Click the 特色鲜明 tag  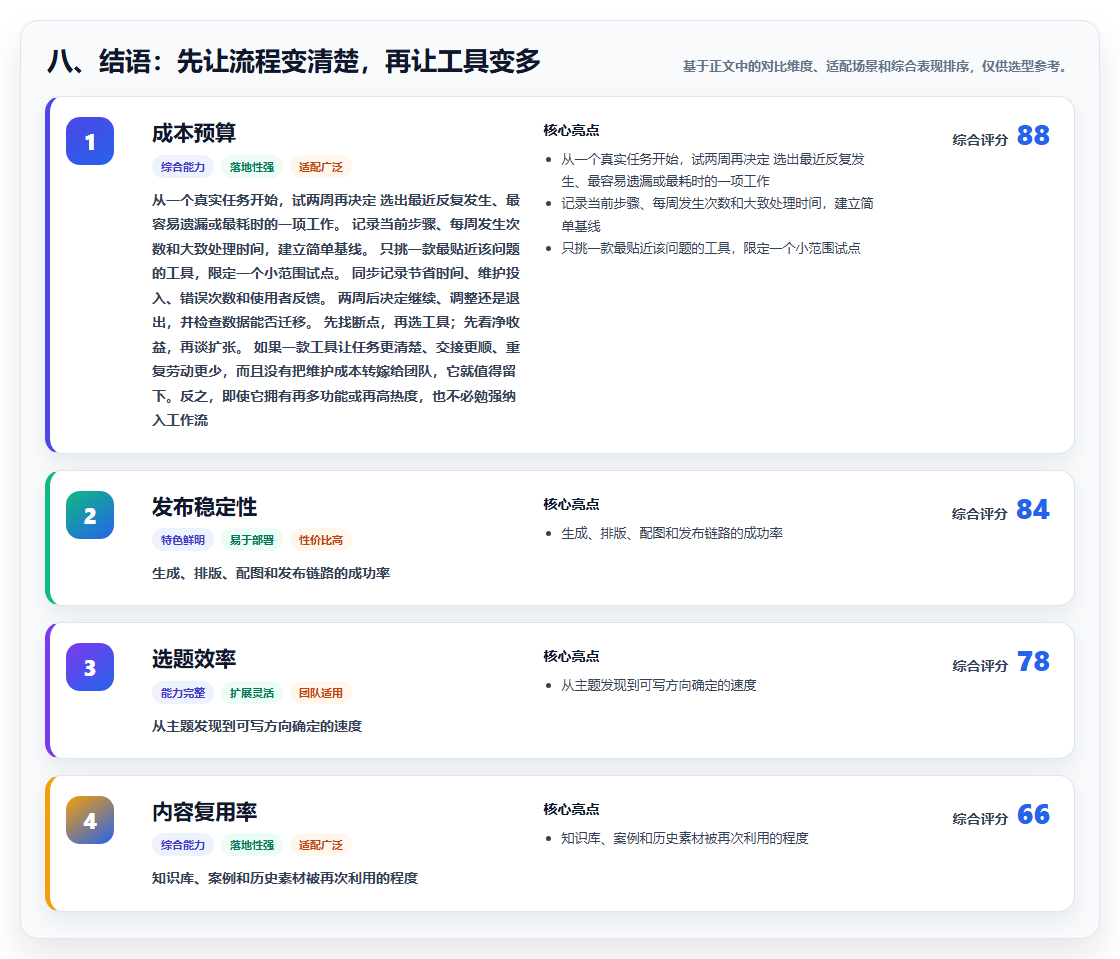(x=183, y=540)
